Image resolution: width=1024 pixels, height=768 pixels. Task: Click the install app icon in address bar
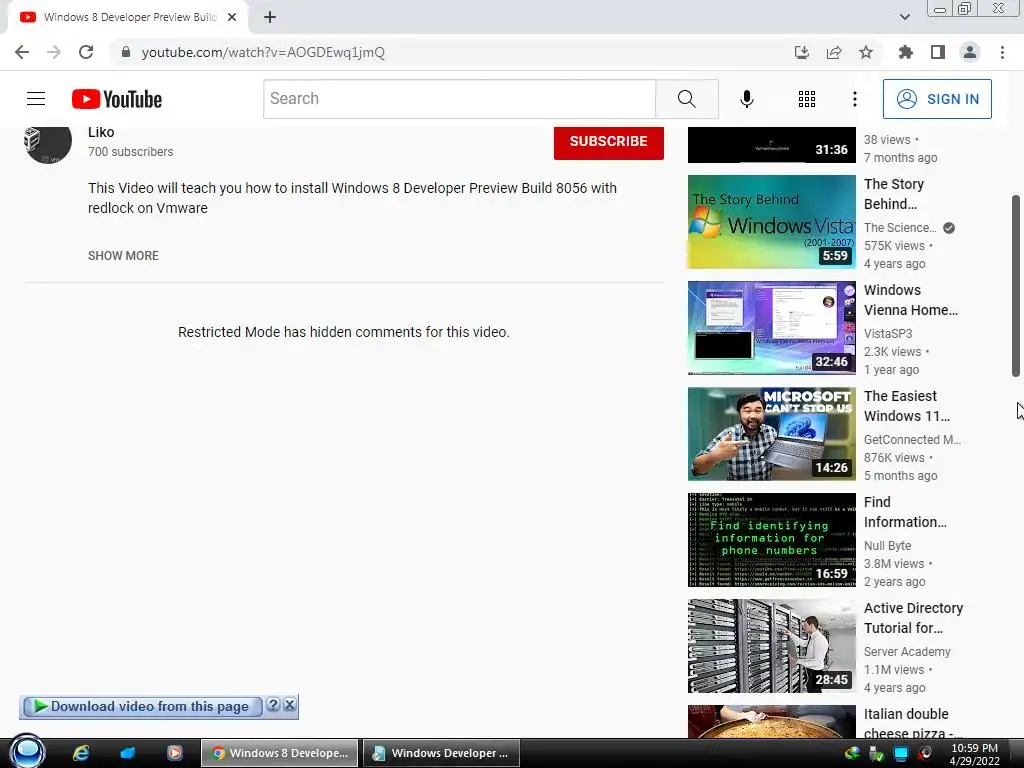click(x=801, y=52)
